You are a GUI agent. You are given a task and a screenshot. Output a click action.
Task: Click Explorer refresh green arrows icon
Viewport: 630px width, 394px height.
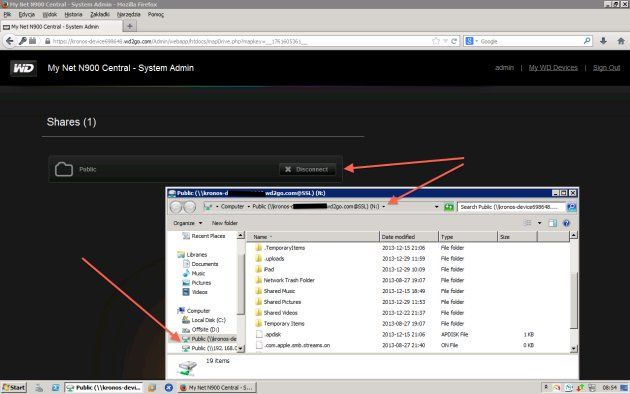448,207
